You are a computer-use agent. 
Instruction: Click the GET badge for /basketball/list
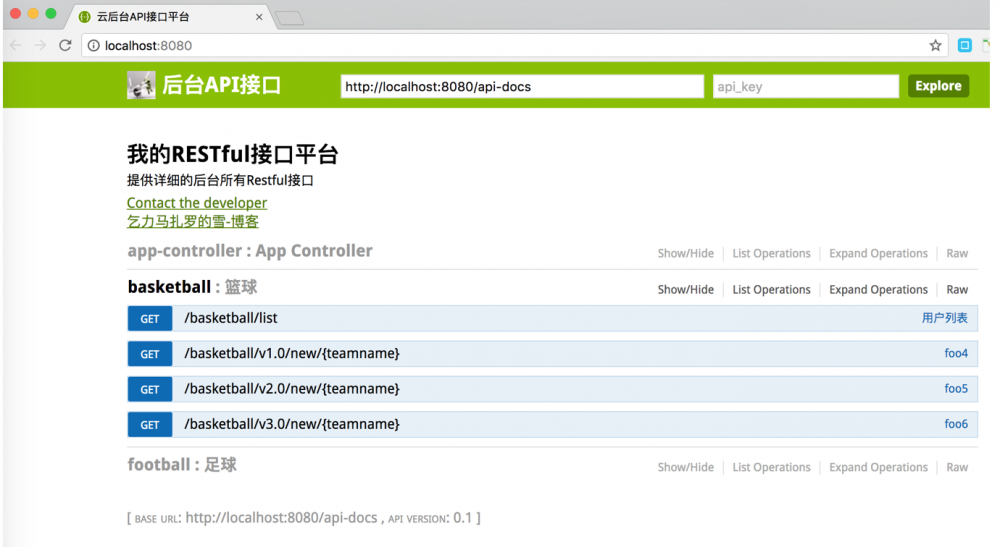150,319
